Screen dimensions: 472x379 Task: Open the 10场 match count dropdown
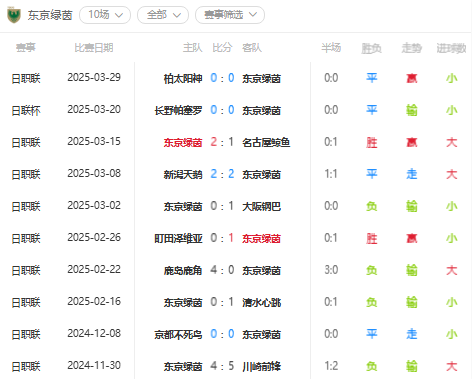(x=105, y=15)
